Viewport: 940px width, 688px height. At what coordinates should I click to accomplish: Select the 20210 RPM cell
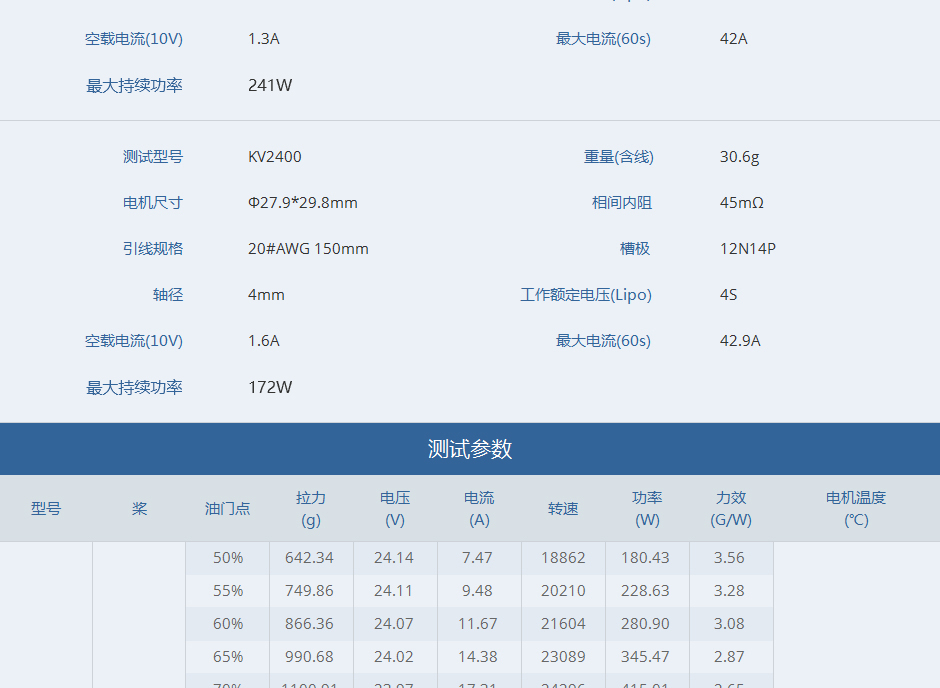(x=563, y=591)
